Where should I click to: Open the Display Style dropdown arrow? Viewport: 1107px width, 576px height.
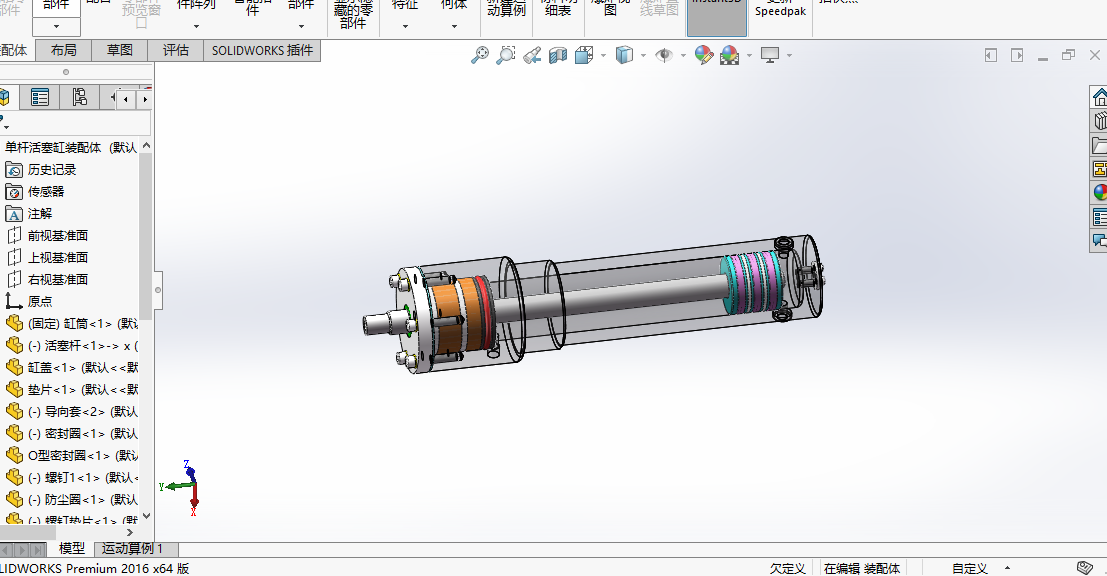pos(643,55)
